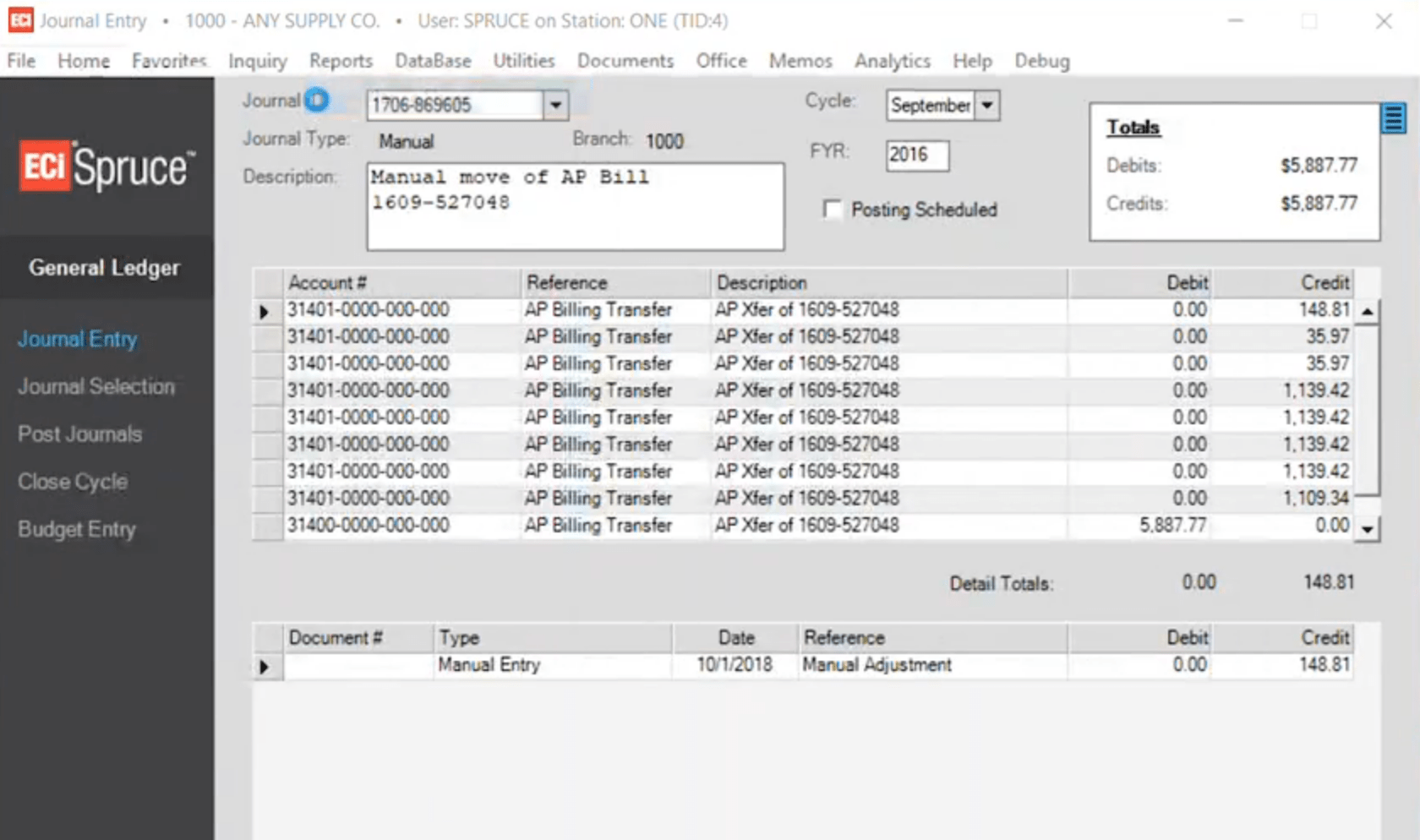This screenshot has width=1420, height=840.
Task: Open the Inquiry menu
Action: [x=257, y=61]
